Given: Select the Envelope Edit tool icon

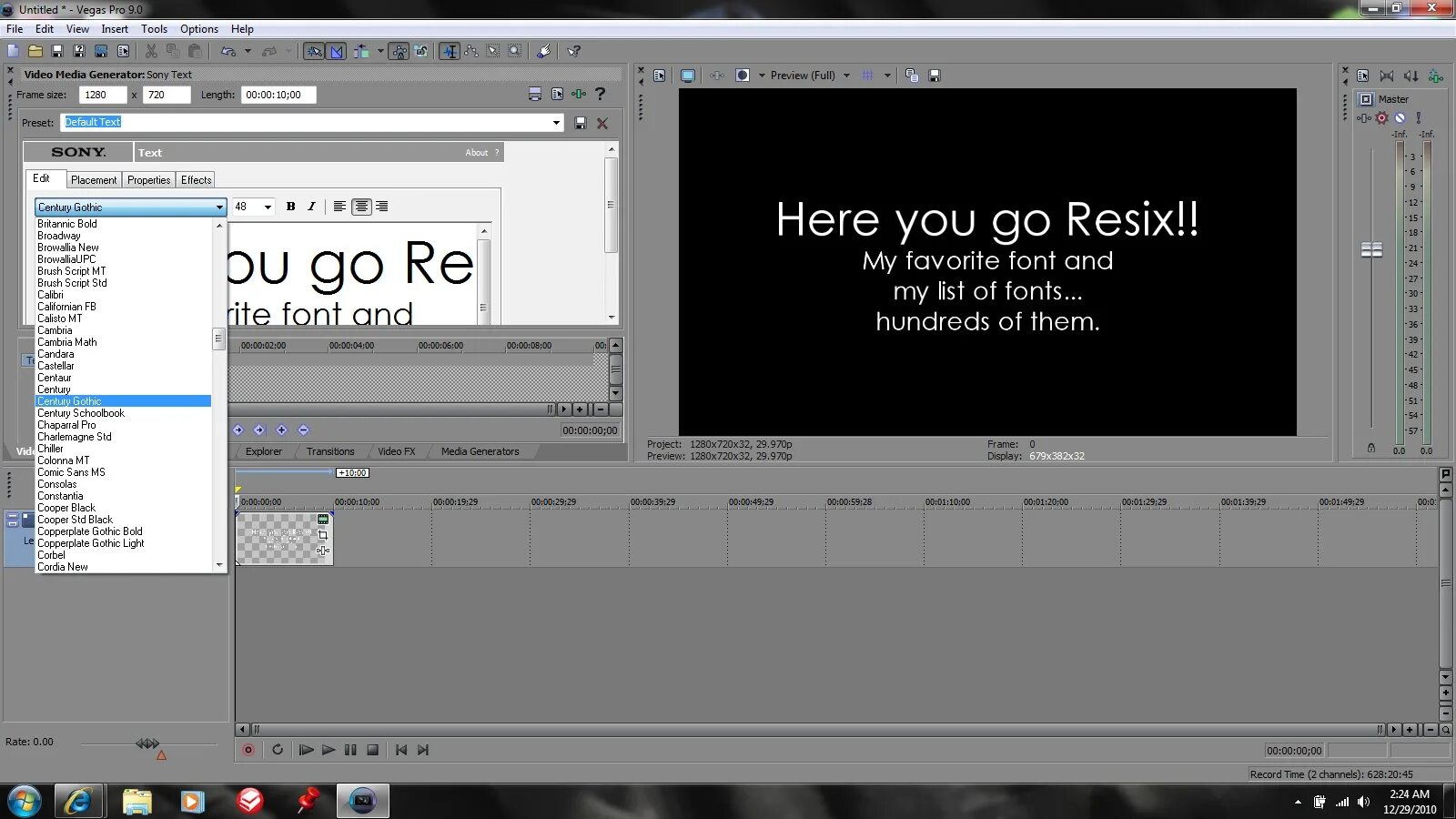Looking at the screenshot, I should (471, 51).
